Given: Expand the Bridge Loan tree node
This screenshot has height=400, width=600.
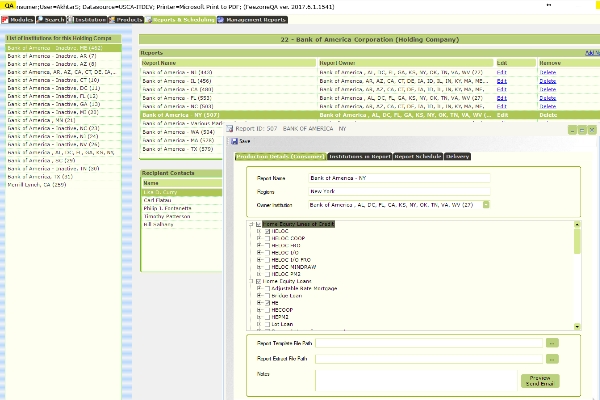Looking at the screenshot, I should coord(259,296).
